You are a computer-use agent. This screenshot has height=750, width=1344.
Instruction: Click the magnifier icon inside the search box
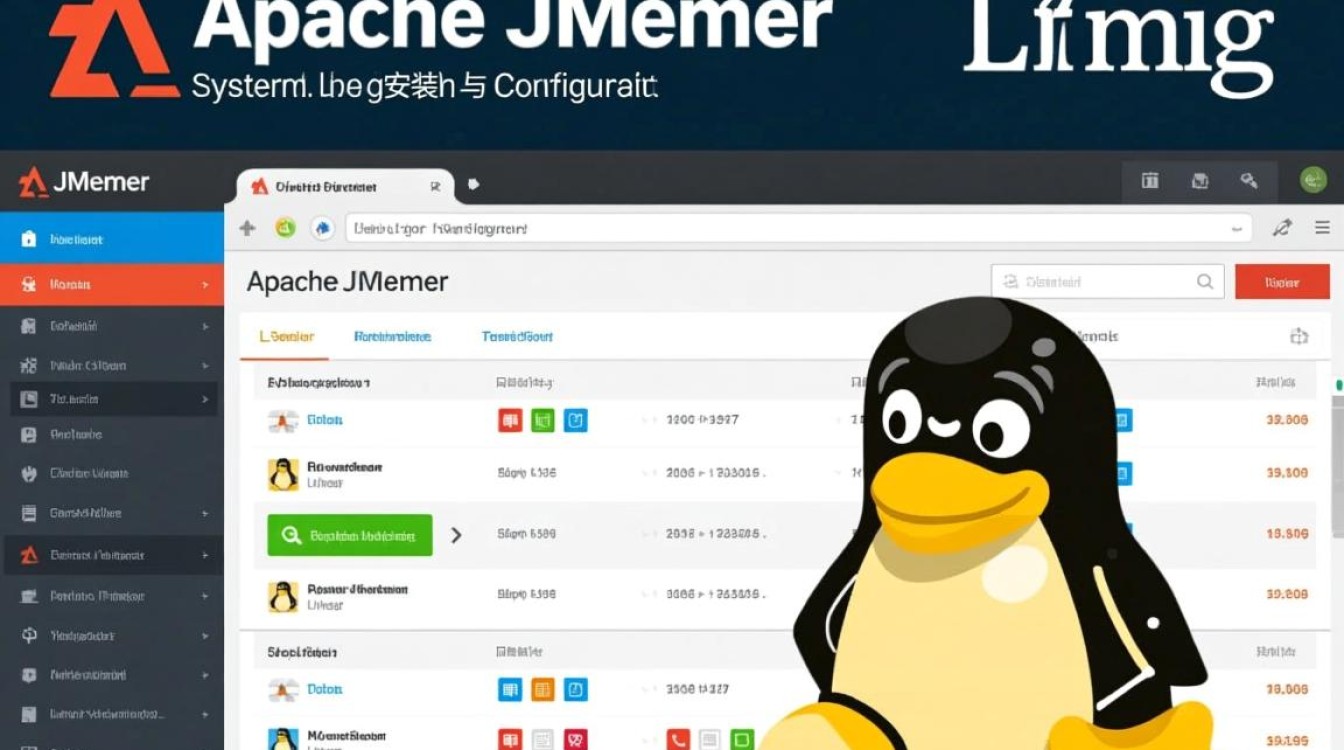[1205, 281]
